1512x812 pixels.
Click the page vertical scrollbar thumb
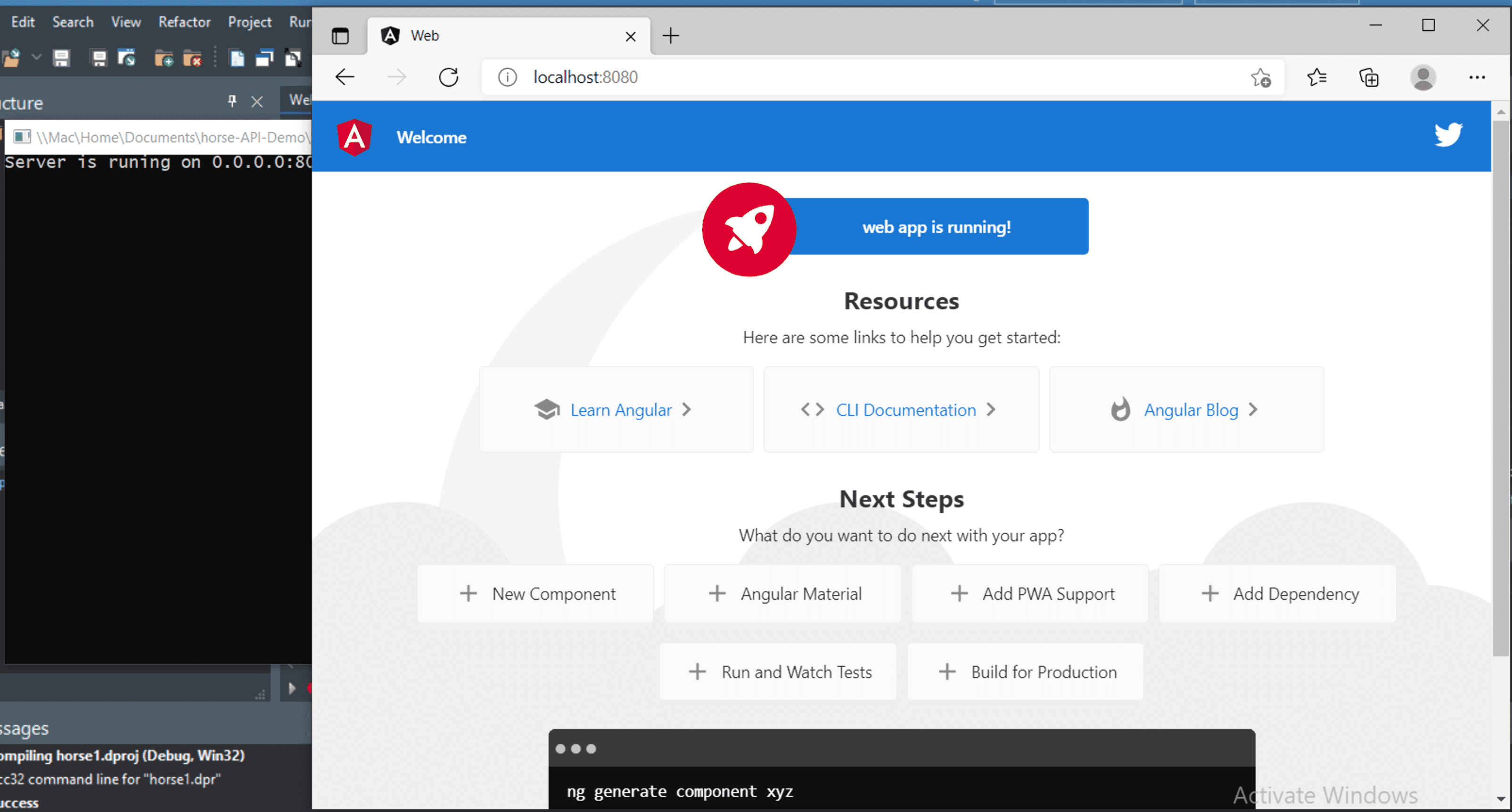(1501, 388)
